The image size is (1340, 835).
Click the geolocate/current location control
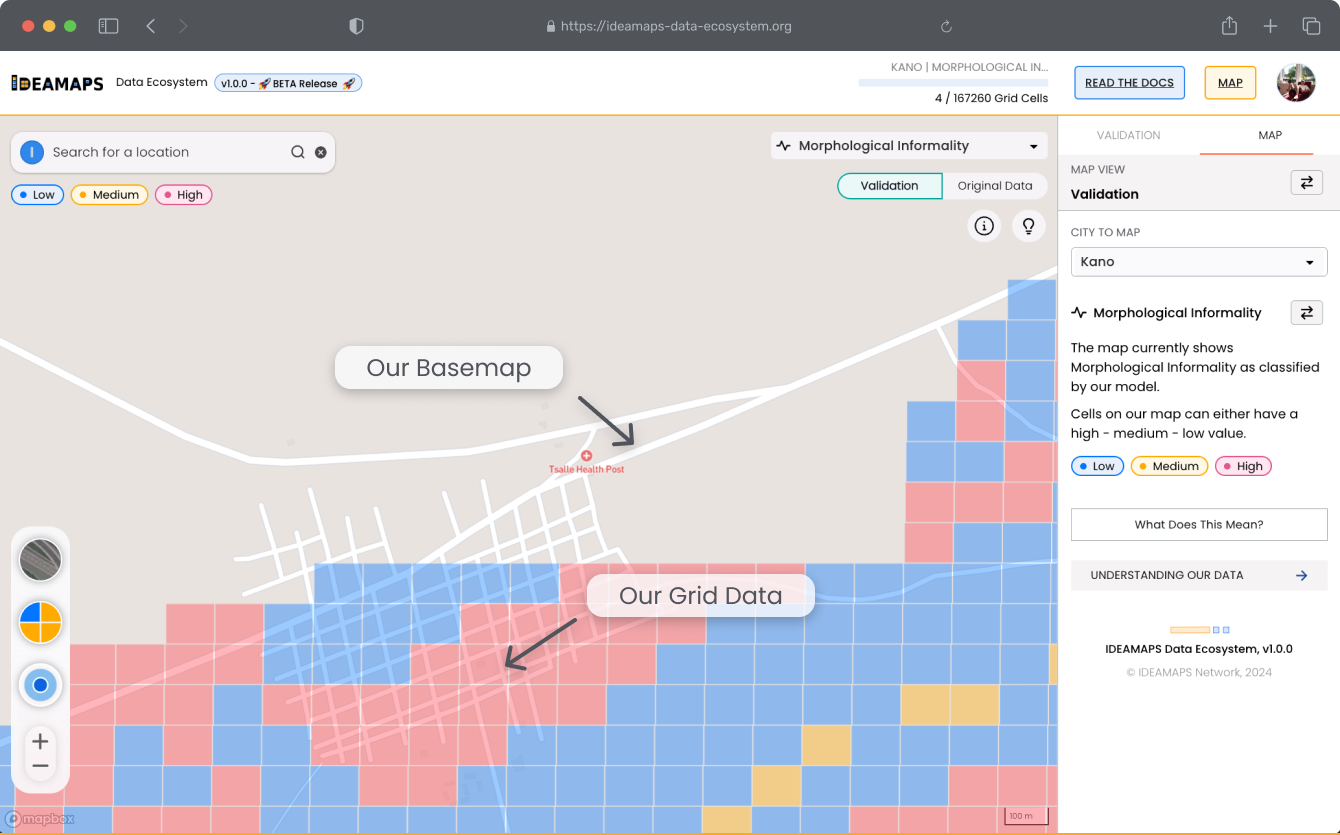[x=40, y=685]
